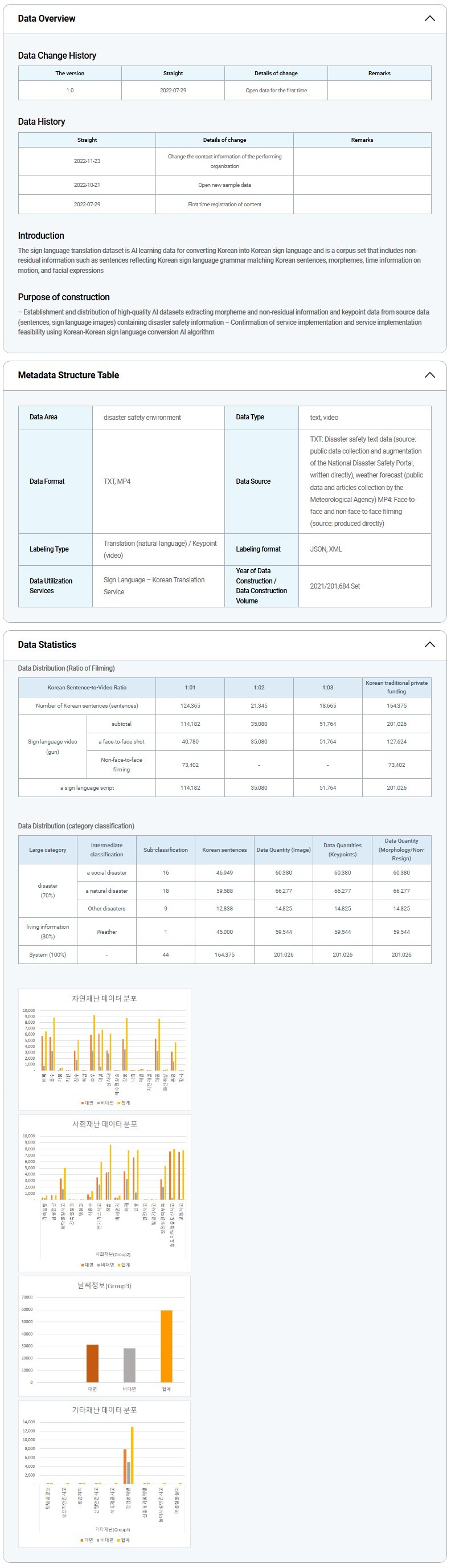This screenshot has height=1568, width=451.
Task: Click the Metadata Structure Table title
Action: [x=68, y=375]
